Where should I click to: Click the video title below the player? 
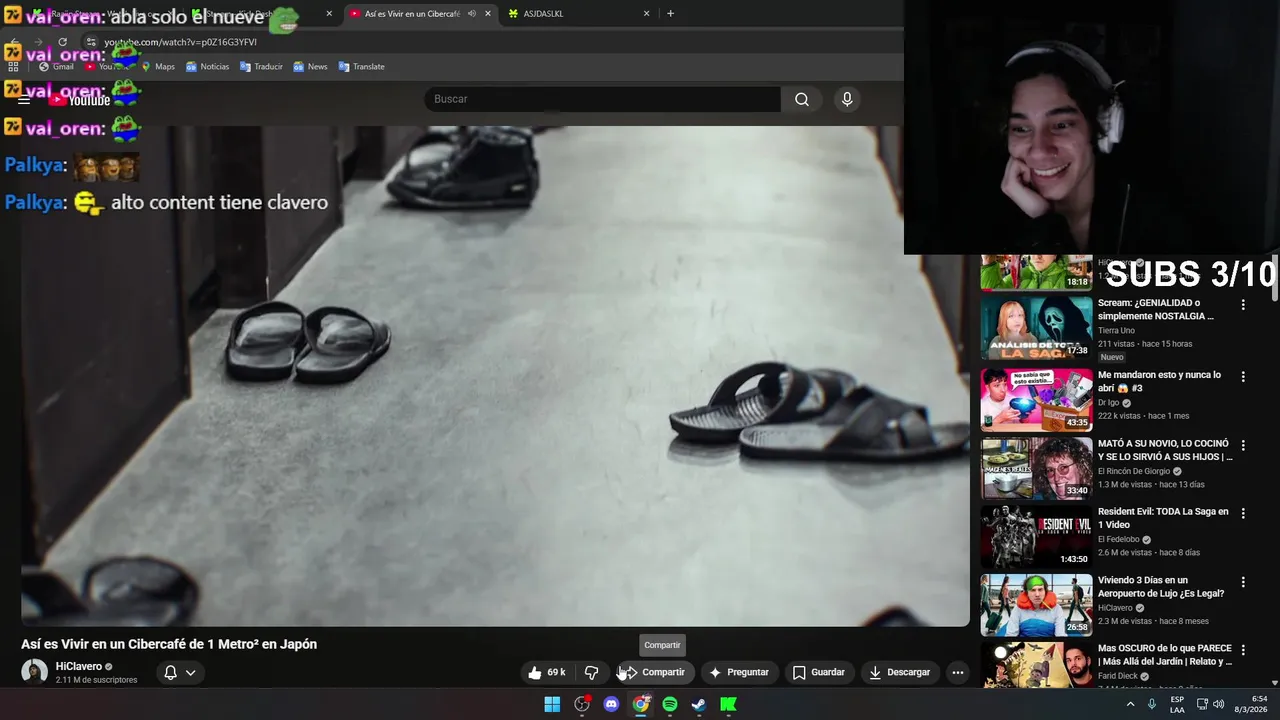click(x=169, y=644)
